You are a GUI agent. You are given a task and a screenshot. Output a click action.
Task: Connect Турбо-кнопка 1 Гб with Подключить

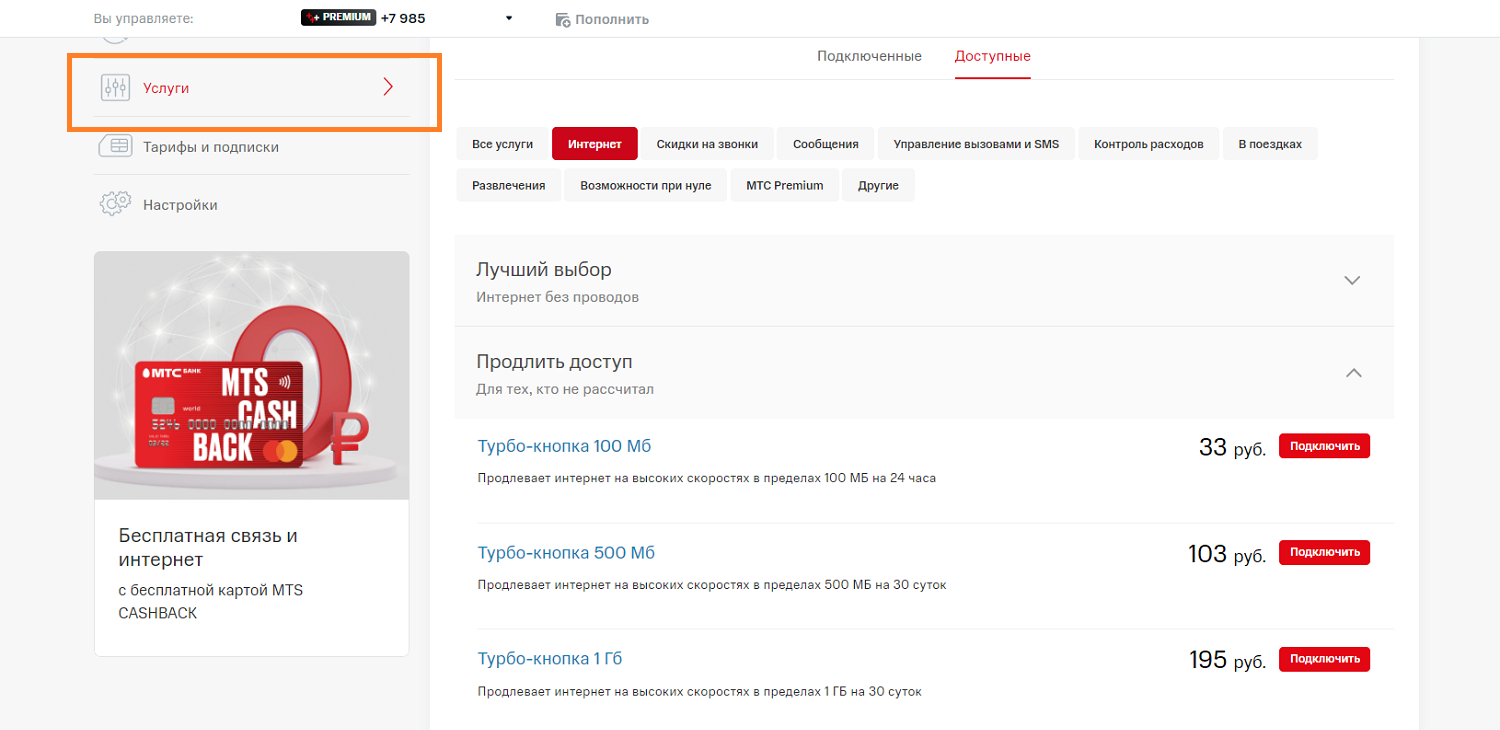coord(1324,659)
